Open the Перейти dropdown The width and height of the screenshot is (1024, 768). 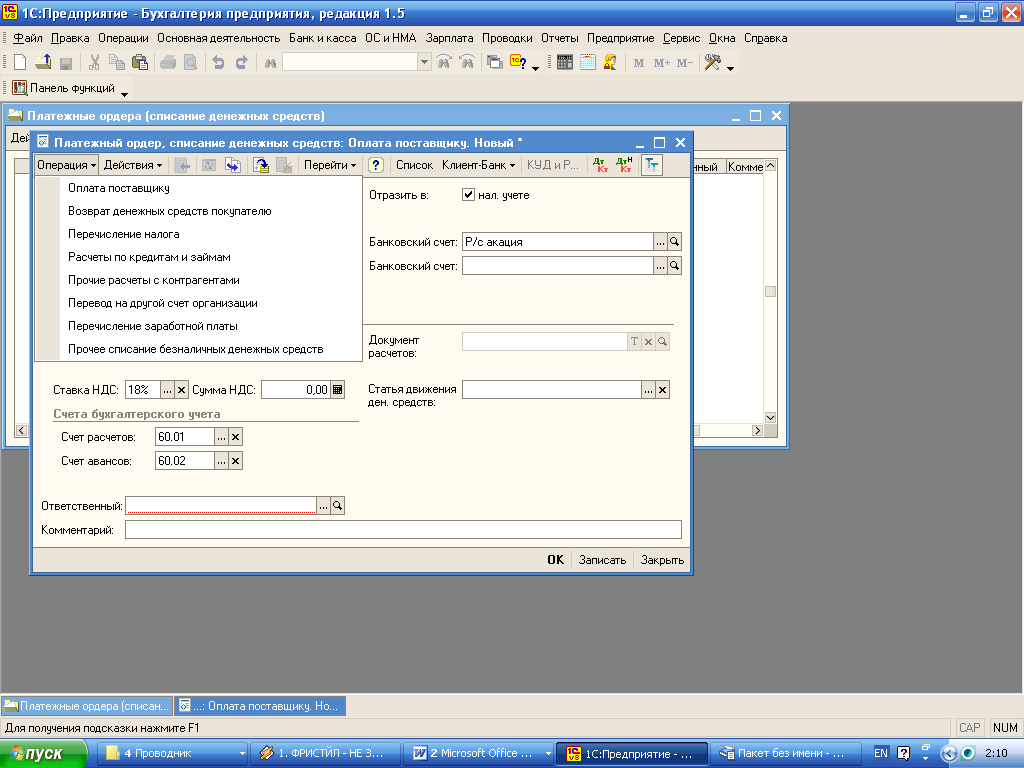click(330, 165)
